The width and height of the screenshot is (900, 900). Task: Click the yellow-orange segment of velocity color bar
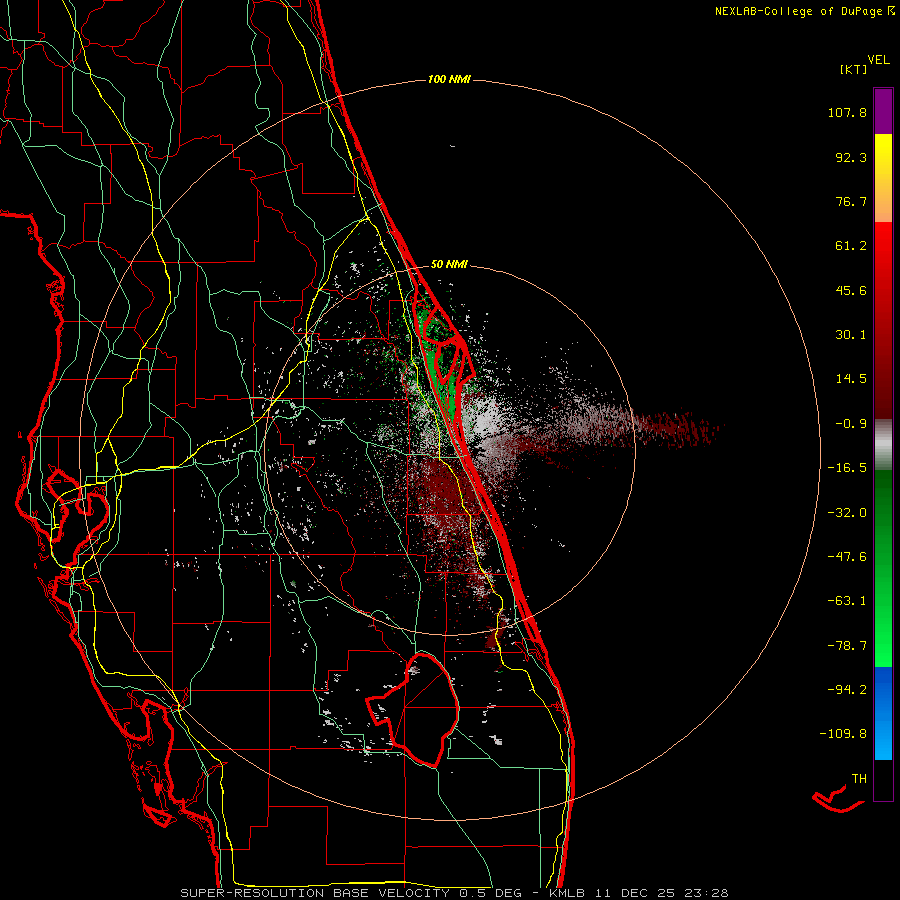[883, 178]
